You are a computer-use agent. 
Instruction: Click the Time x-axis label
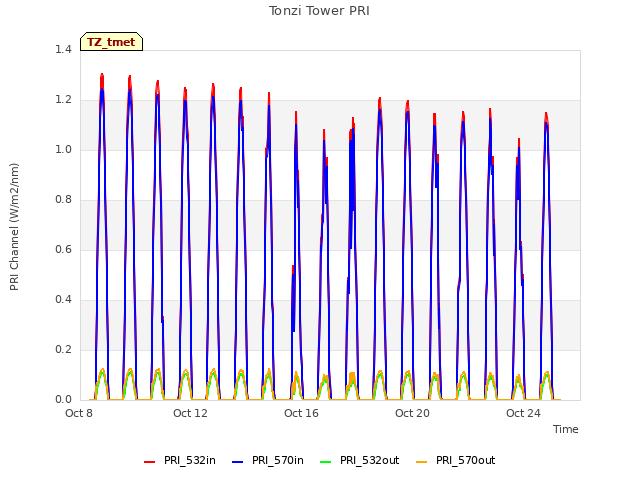pos(566,429)
